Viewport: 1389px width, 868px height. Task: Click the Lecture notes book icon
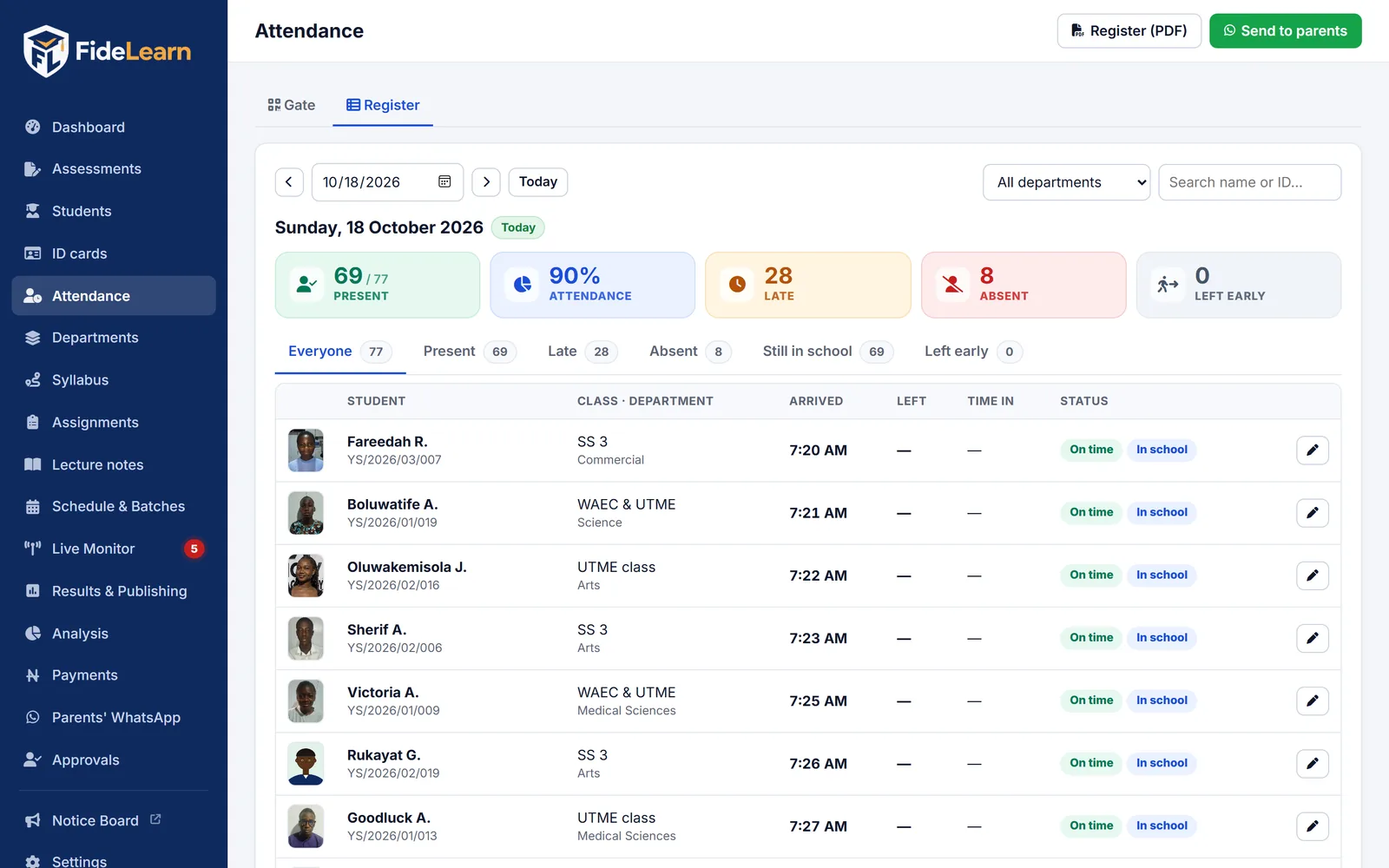click(x=33, y=464)
